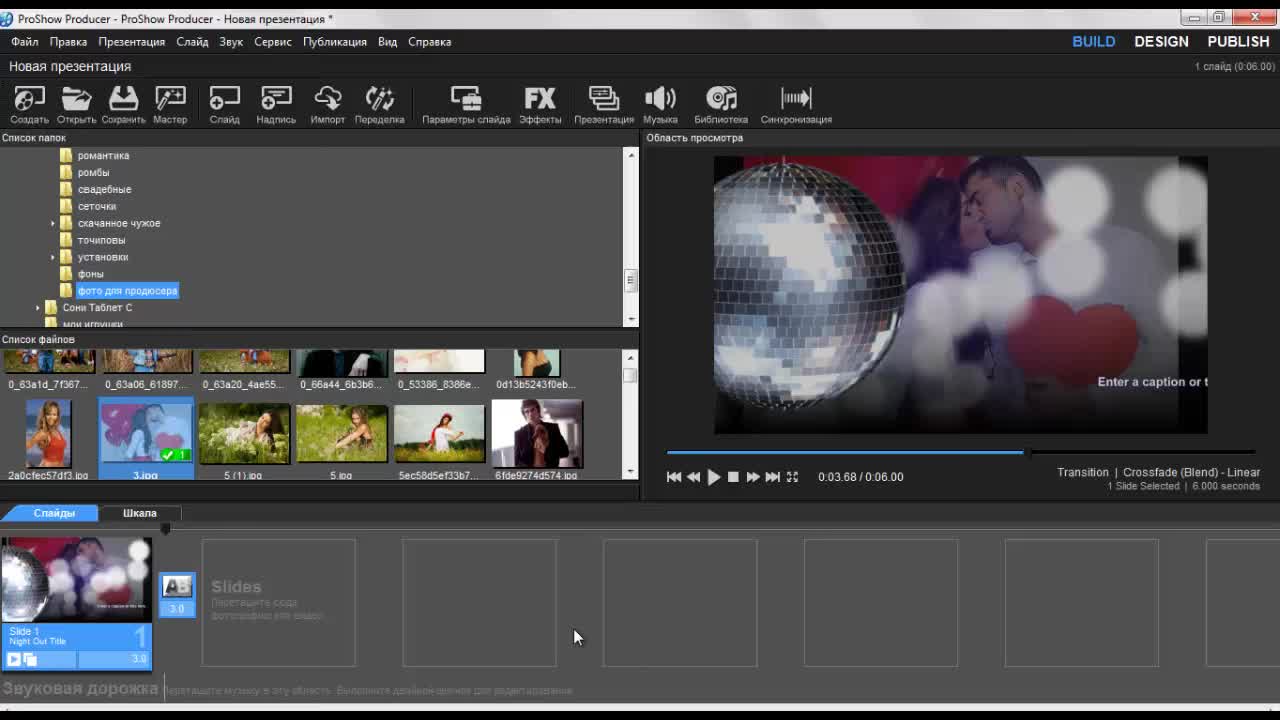This screenshot has height=720, width=1280.
Task: Click the layers icon on Slide 1
Action: 30,659
